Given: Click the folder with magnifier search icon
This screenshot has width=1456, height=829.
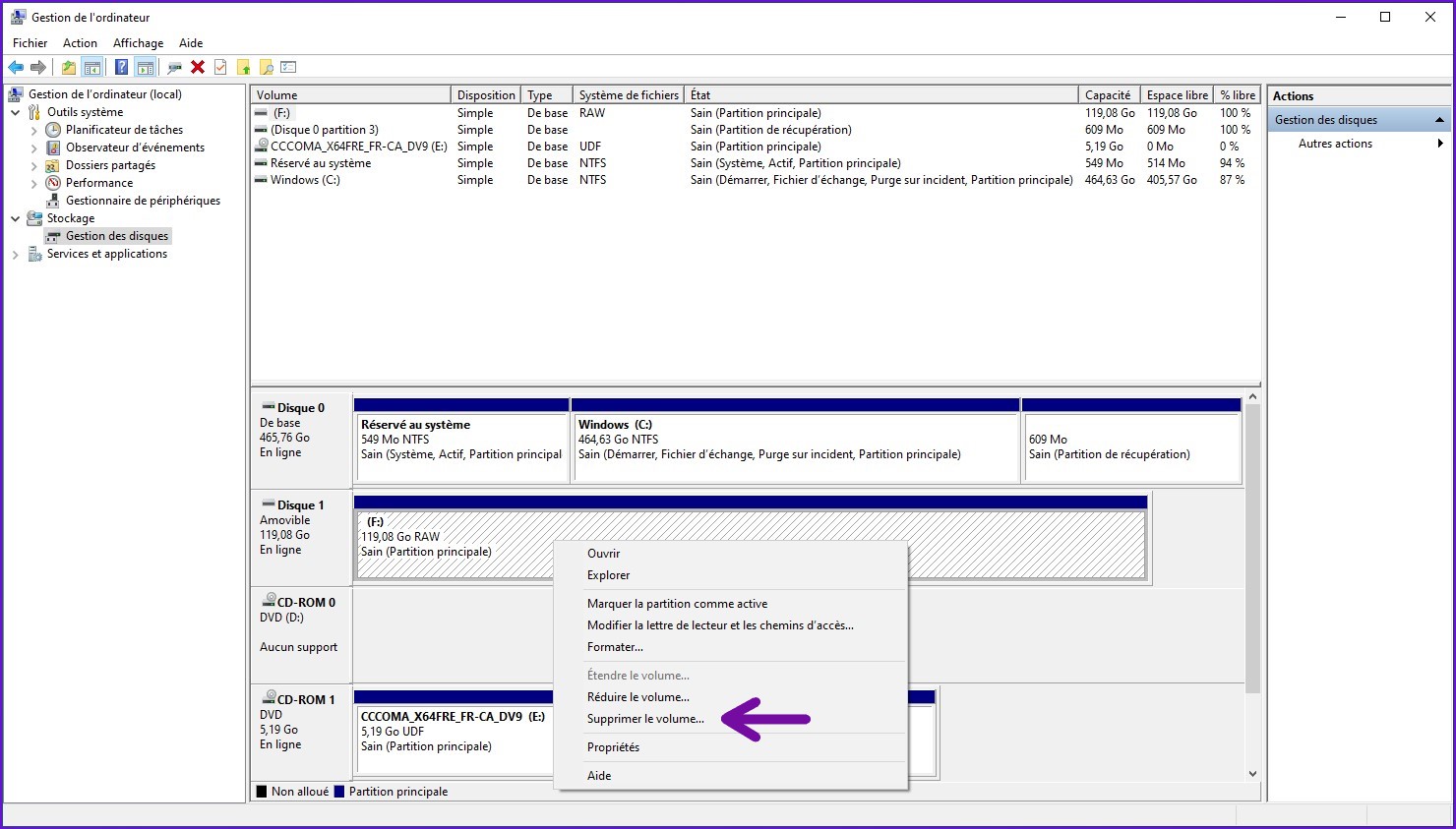Looking at the screenshot, I should coord(266,67).
